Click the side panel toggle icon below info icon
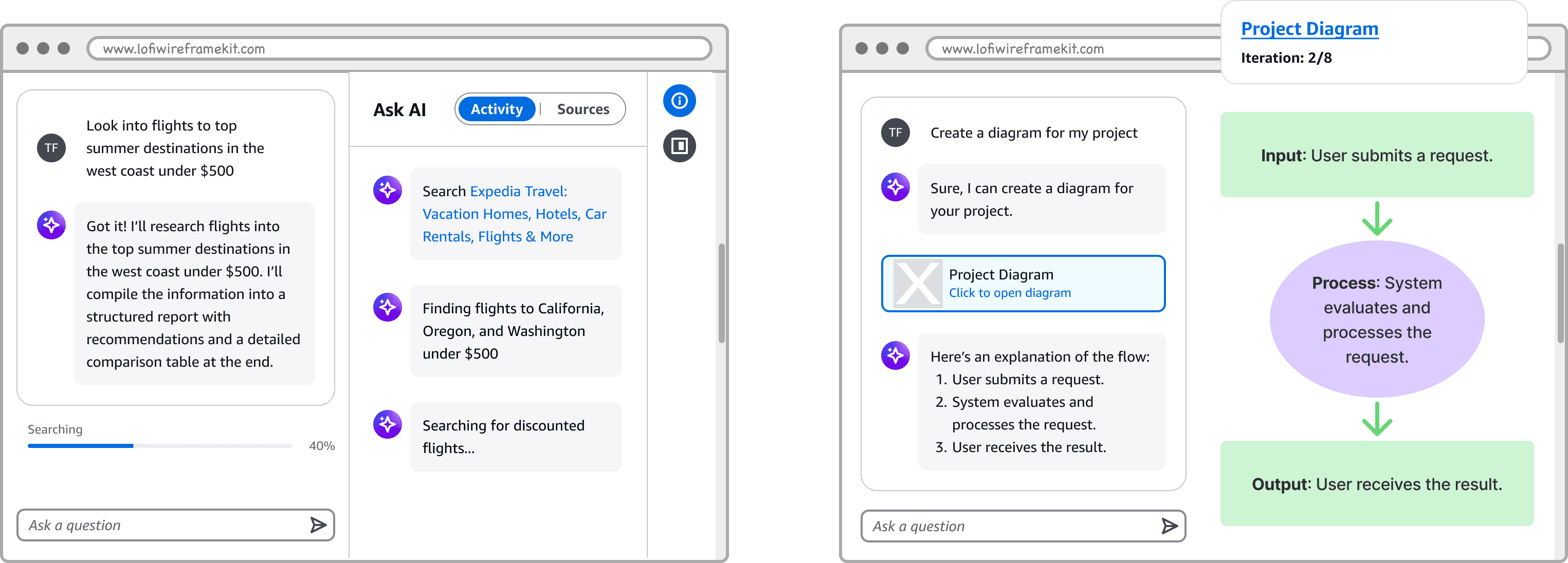The height and width of the screenshot is (563, 1568). coord(680,146)
